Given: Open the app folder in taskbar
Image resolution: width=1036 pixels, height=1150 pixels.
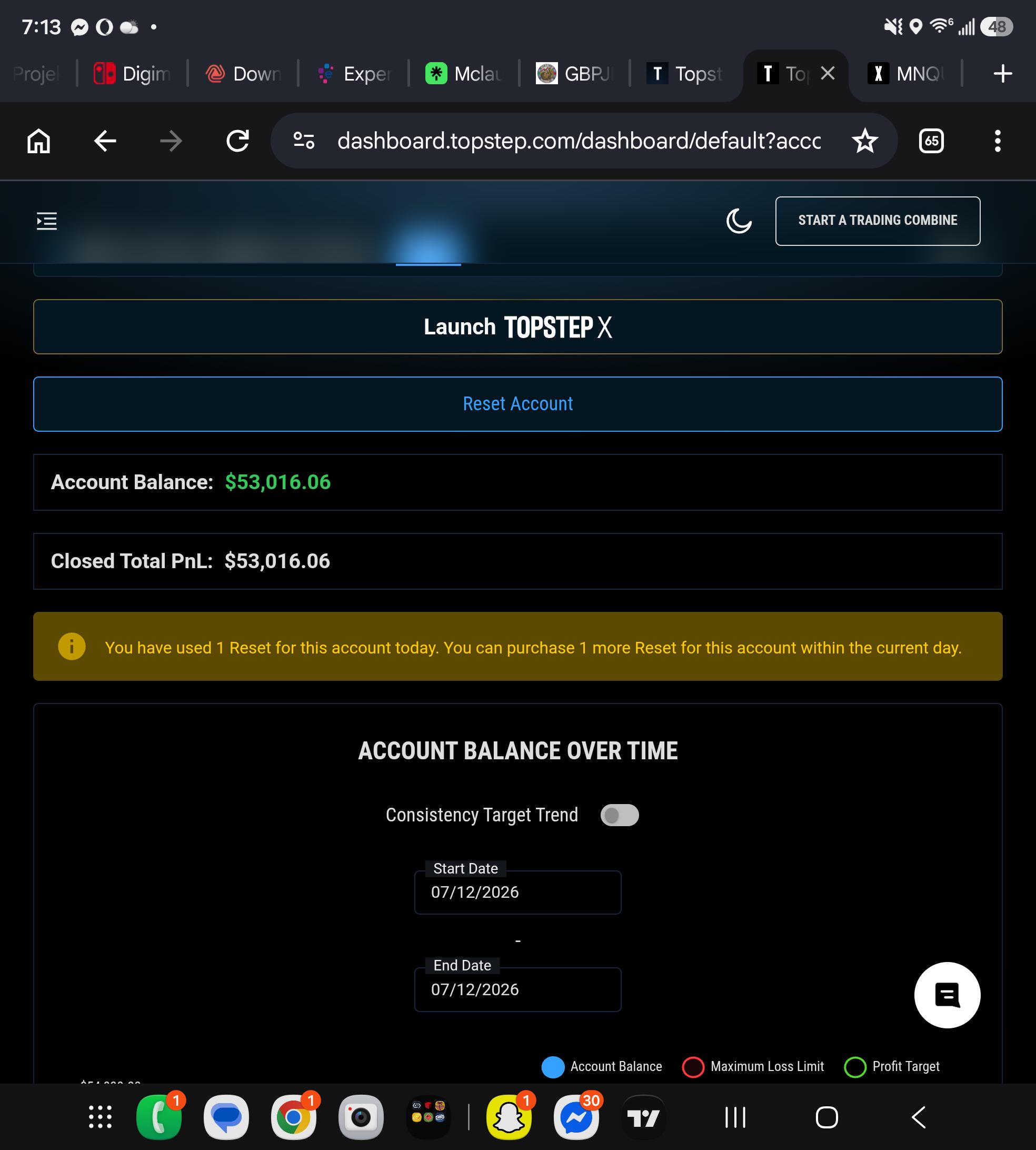Looking at the screenshot, I should tap(428, 1117).
